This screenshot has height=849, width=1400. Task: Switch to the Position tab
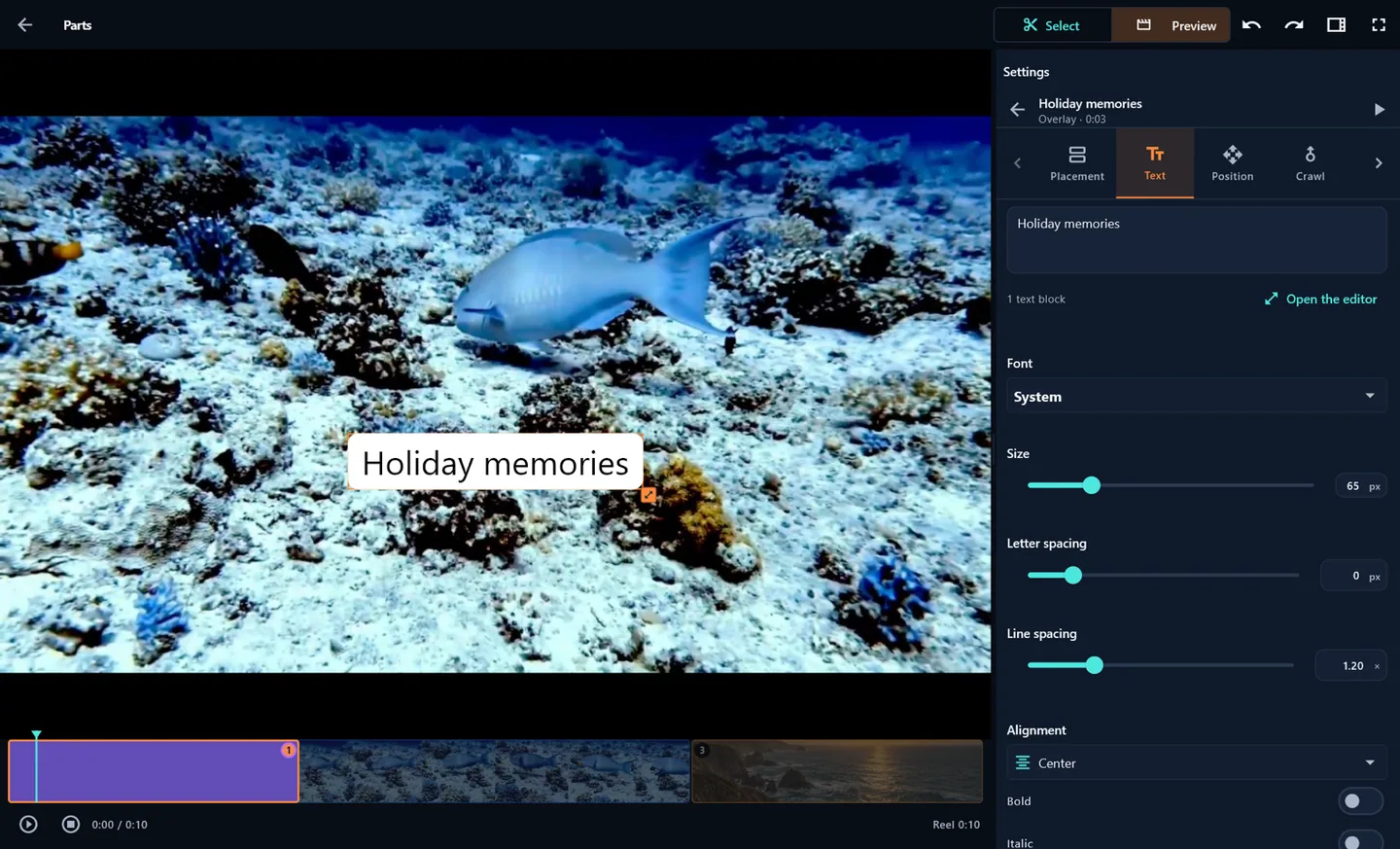tap(1233, 163)
